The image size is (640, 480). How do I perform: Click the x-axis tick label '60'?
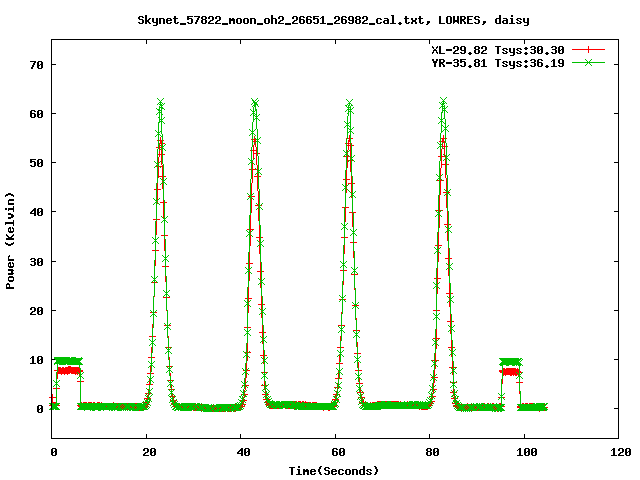[338, 452]
